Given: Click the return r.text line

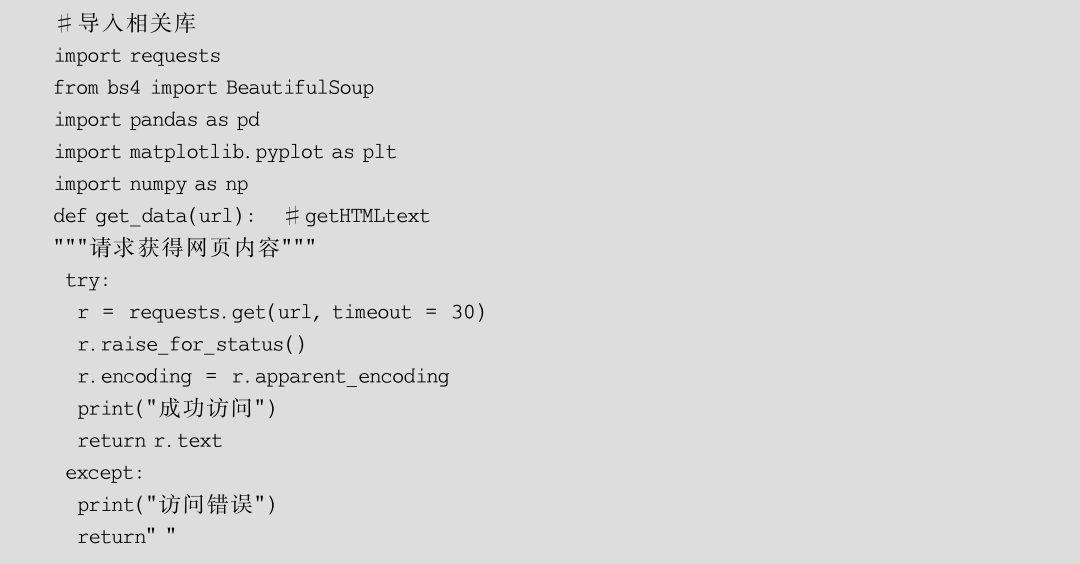Looking at the screenshot, I should click(x=149, y=441).
